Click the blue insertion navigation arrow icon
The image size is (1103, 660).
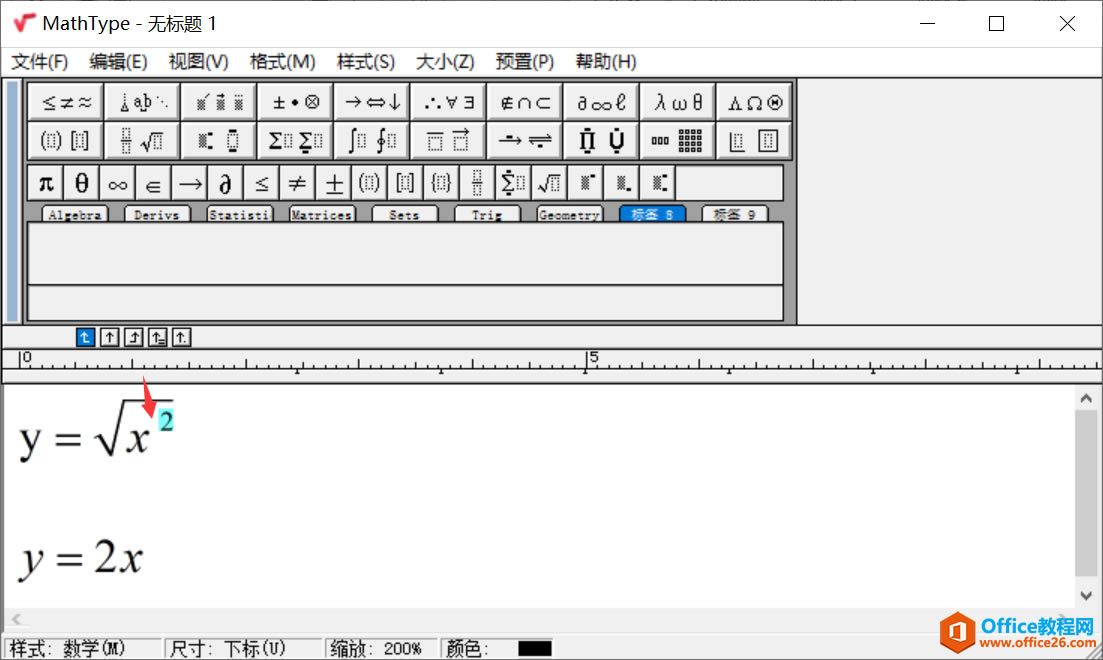tap(85, 337)
